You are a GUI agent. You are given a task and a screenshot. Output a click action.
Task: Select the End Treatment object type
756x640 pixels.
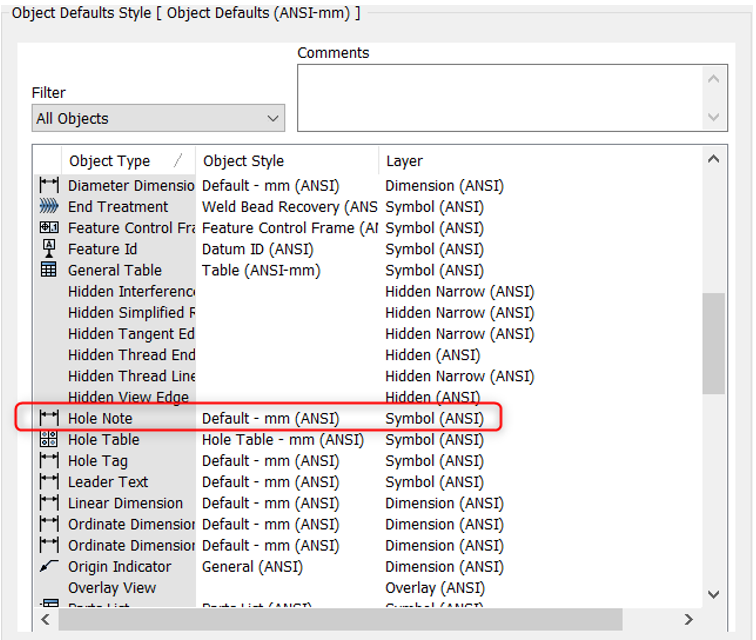click(118, 206)
